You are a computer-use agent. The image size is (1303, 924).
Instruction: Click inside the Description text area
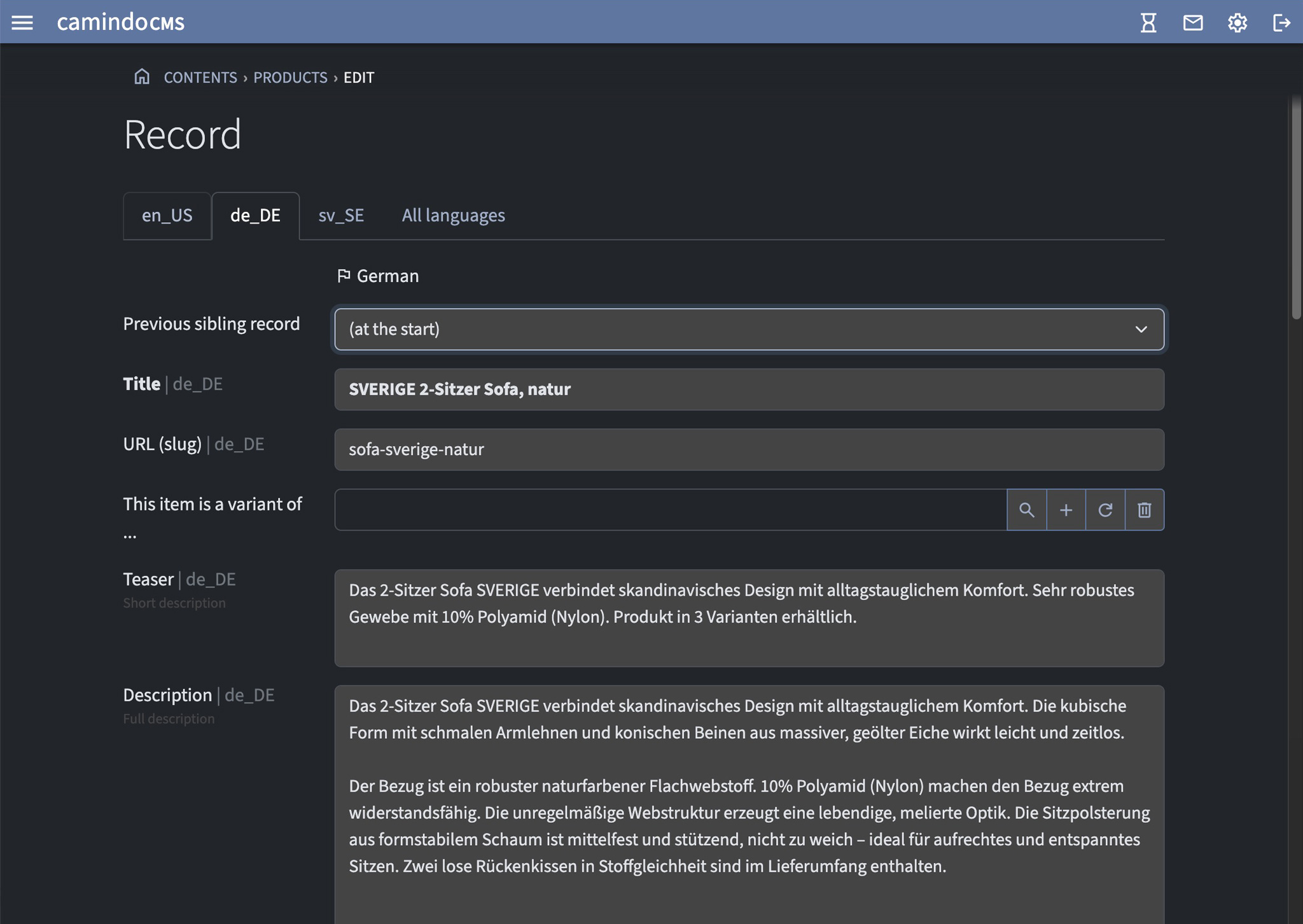(x=749, y=804)
